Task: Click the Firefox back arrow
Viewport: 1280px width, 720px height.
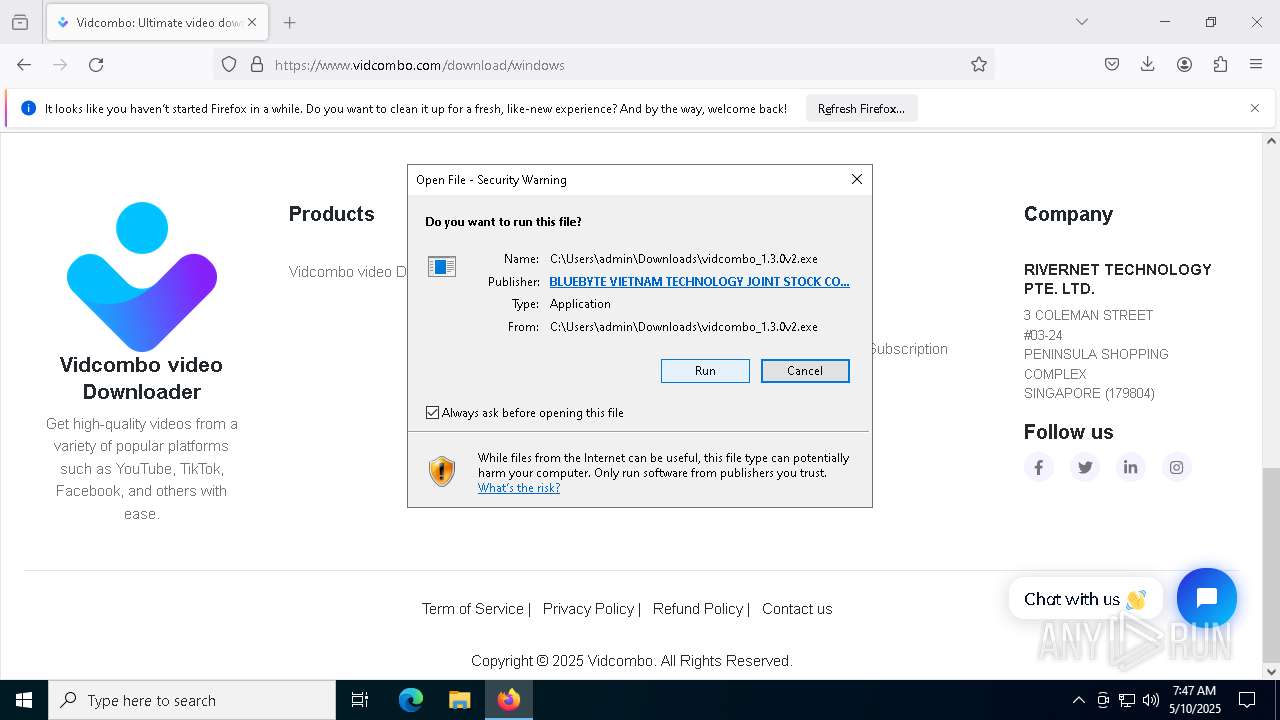Action: (x=24, y=65)
